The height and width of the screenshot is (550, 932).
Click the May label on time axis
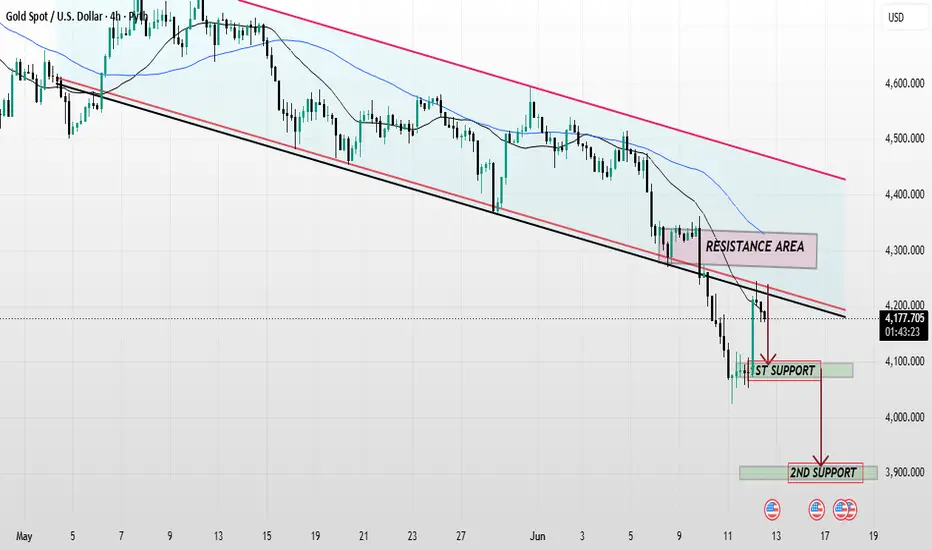(24, 536)
